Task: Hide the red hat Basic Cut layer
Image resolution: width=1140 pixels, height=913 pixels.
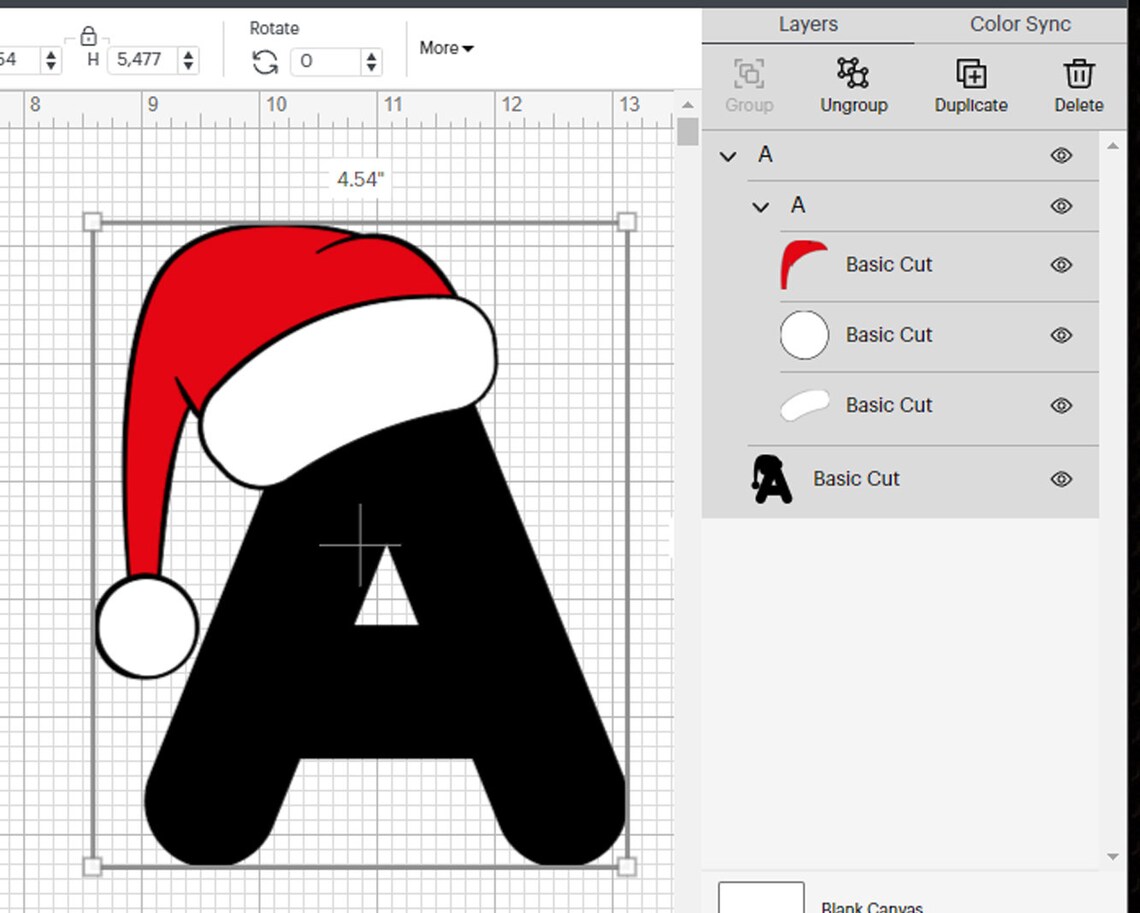Action: (x=1062, y=265)
